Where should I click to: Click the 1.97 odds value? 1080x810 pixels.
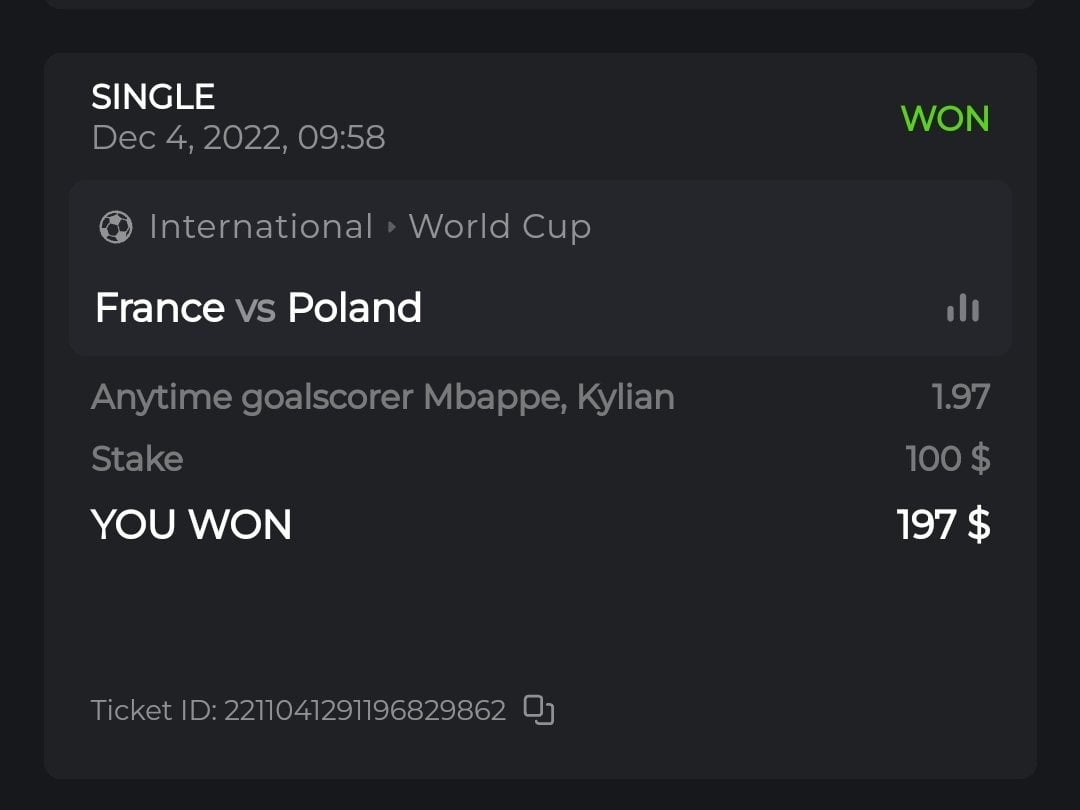pyautogui.click(x=960, y=397)
